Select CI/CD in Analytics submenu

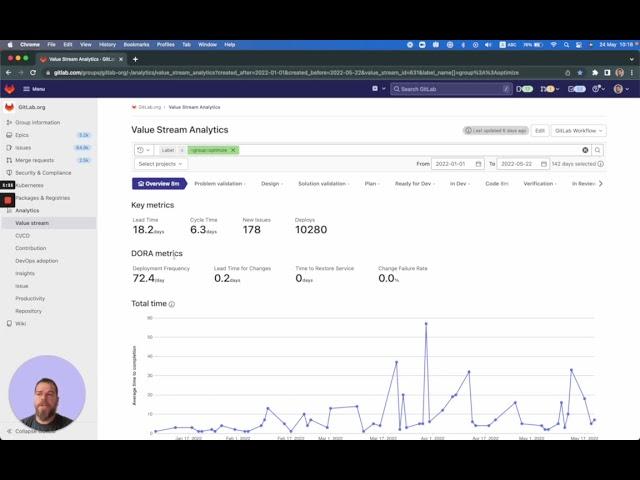point(22,236)
